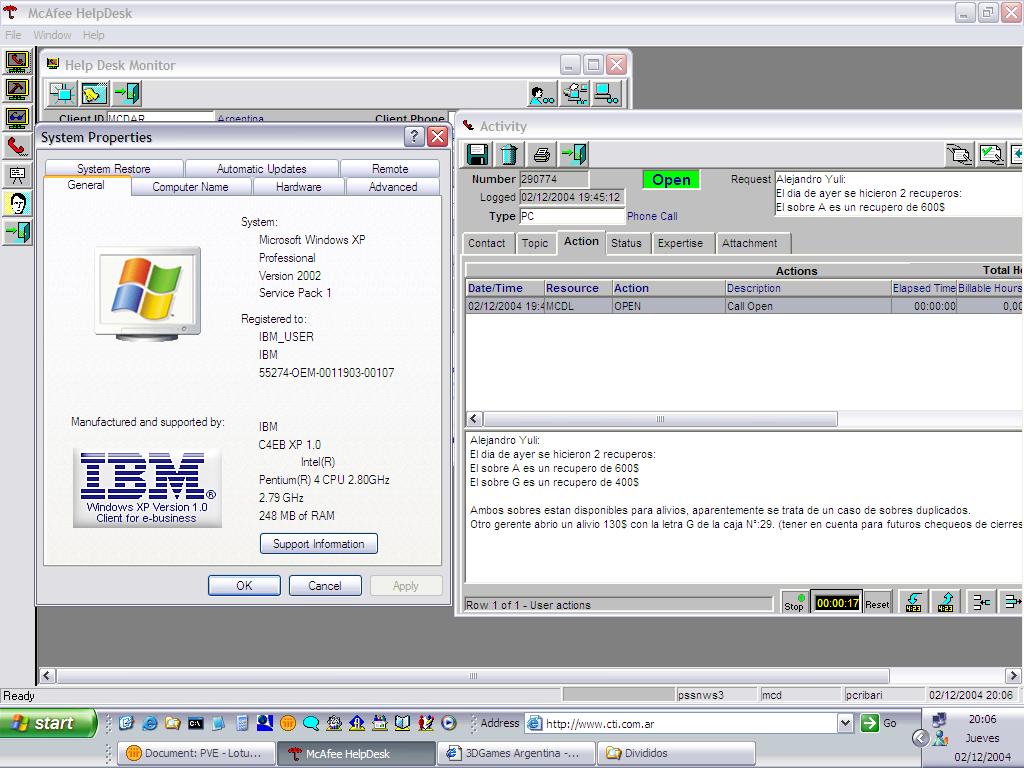Click the stacked documents icon in Activity toolbar

pyautogui.click(x=959, y=154)
